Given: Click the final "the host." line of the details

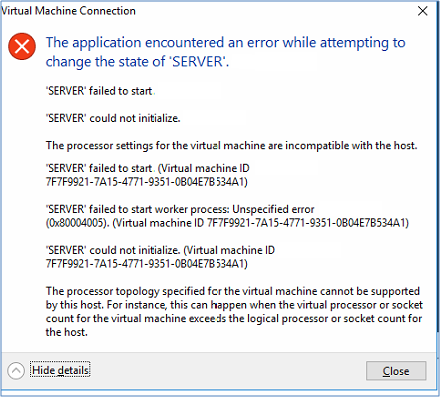Looking at the screenshot, I should click(67, 332).
